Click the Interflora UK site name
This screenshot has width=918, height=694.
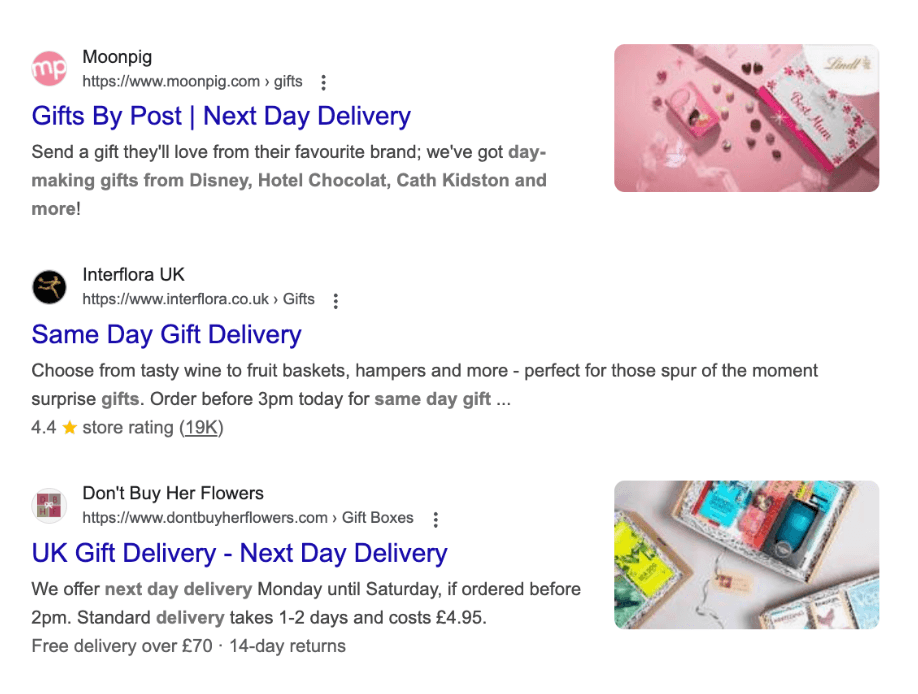133,275
